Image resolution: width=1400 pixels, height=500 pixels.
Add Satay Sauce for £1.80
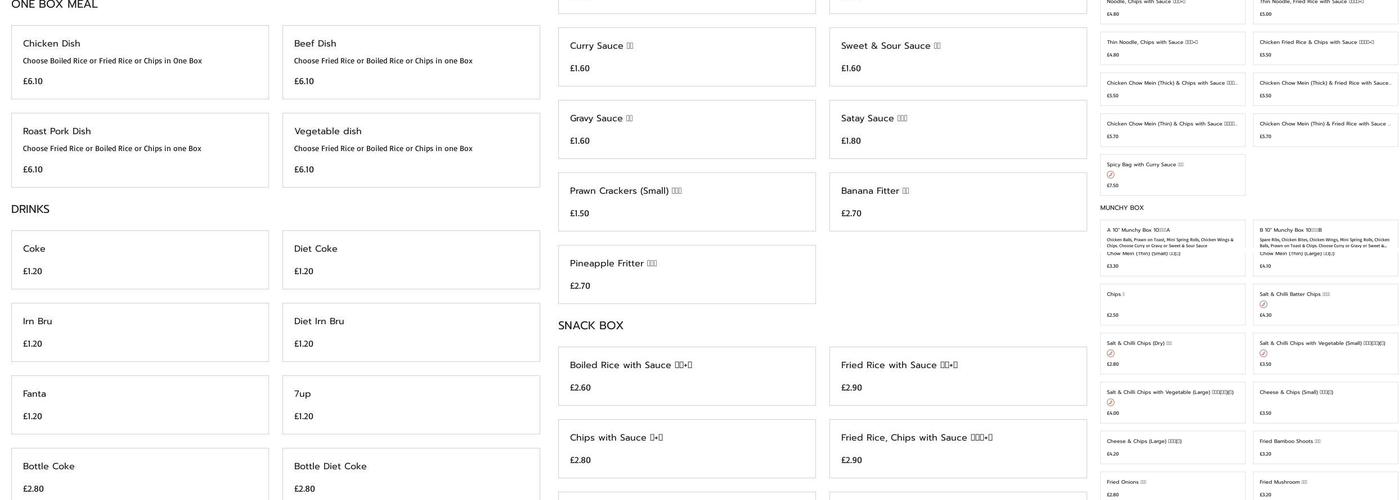958,129
